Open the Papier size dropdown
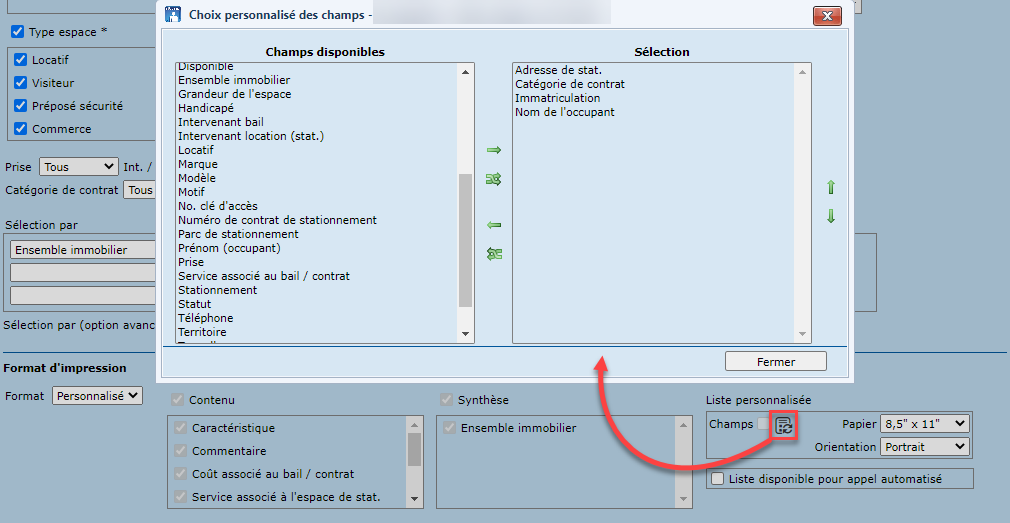1010x523 pixels. [x=923, y=424]
